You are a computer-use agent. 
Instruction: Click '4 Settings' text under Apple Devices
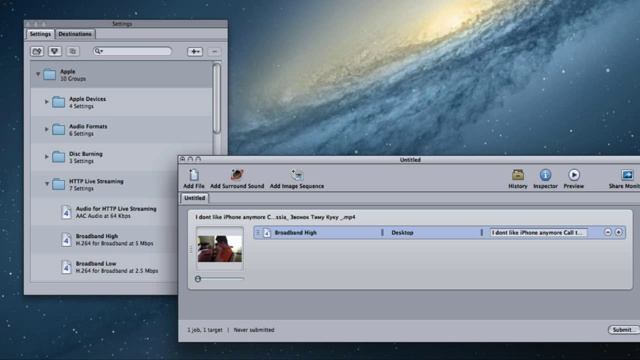81,106
